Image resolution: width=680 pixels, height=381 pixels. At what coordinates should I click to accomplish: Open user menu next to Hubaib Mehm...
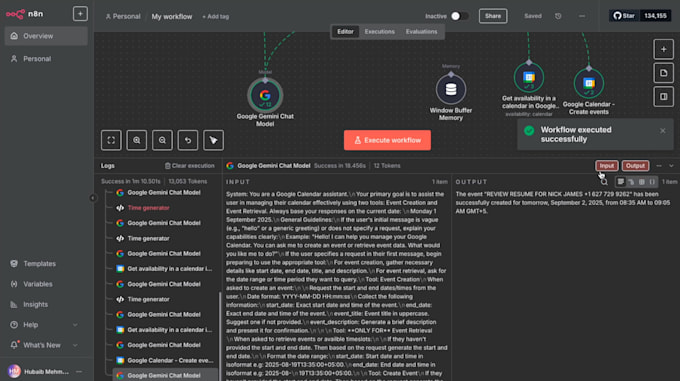click(79, 371)
